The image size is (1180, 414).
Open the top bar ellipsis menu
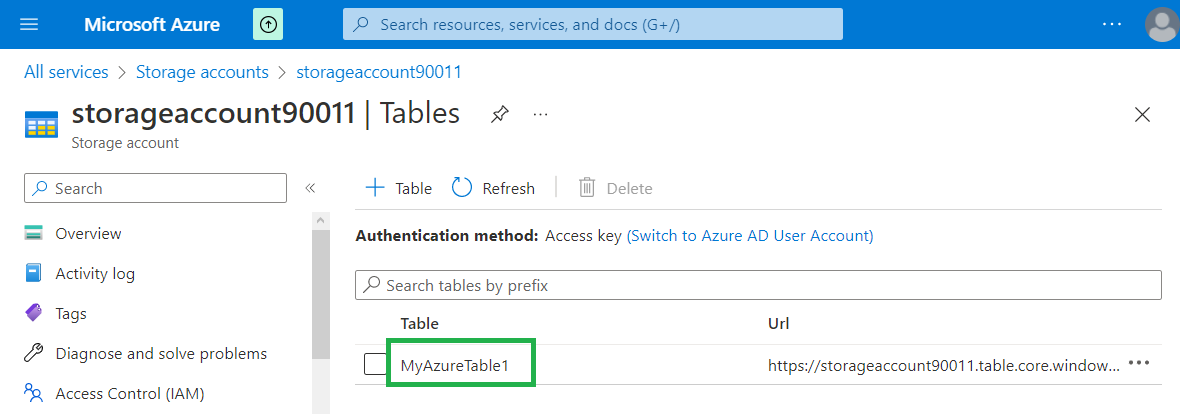[x=1112, y=24]
